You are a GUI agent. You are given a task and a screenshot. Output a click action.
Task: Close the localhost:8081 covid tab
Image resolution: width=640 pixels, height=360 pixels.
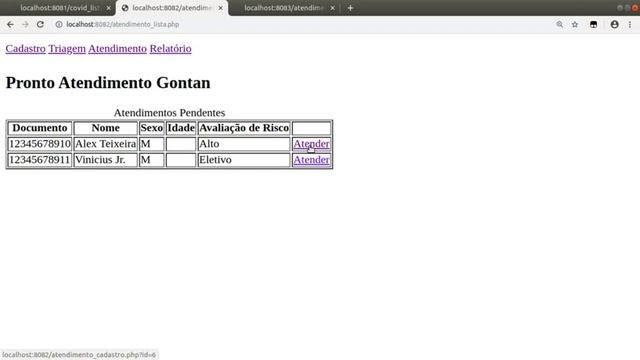point(109,8)
